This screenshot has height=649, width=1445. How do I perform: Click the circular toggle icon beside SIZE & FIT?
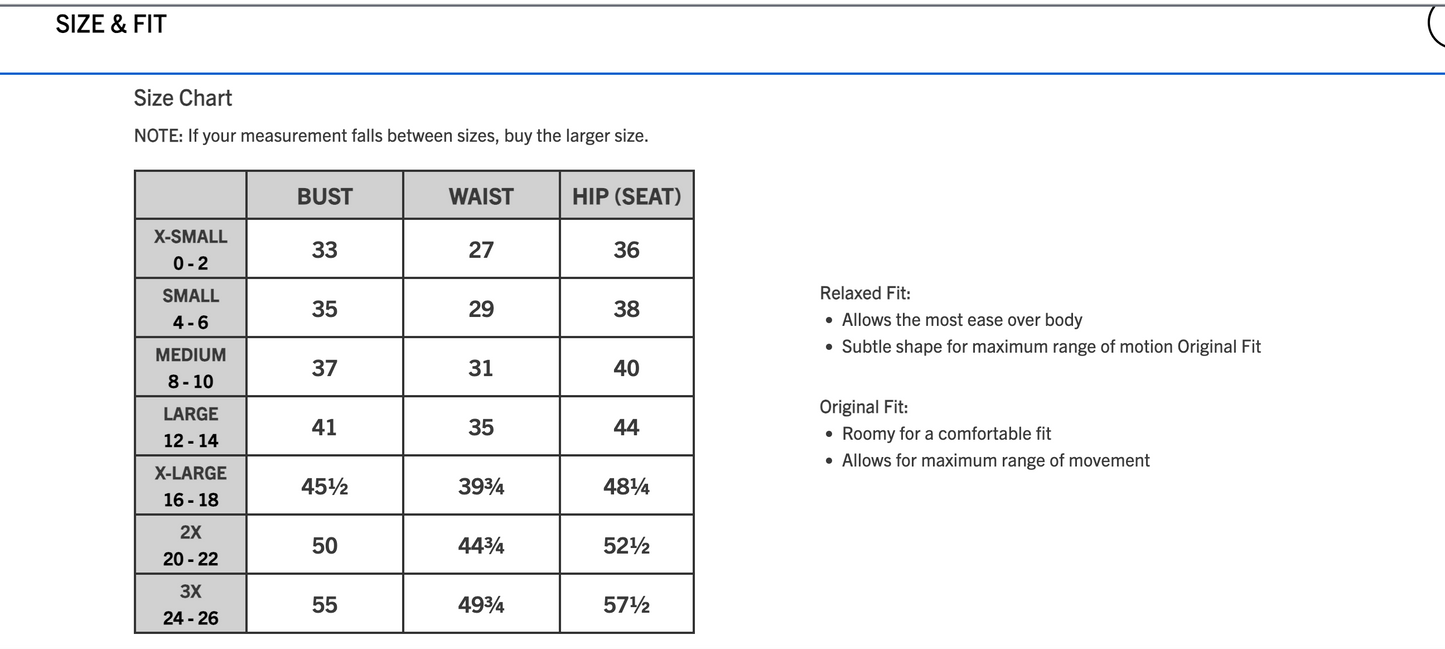click(1438, 26)
